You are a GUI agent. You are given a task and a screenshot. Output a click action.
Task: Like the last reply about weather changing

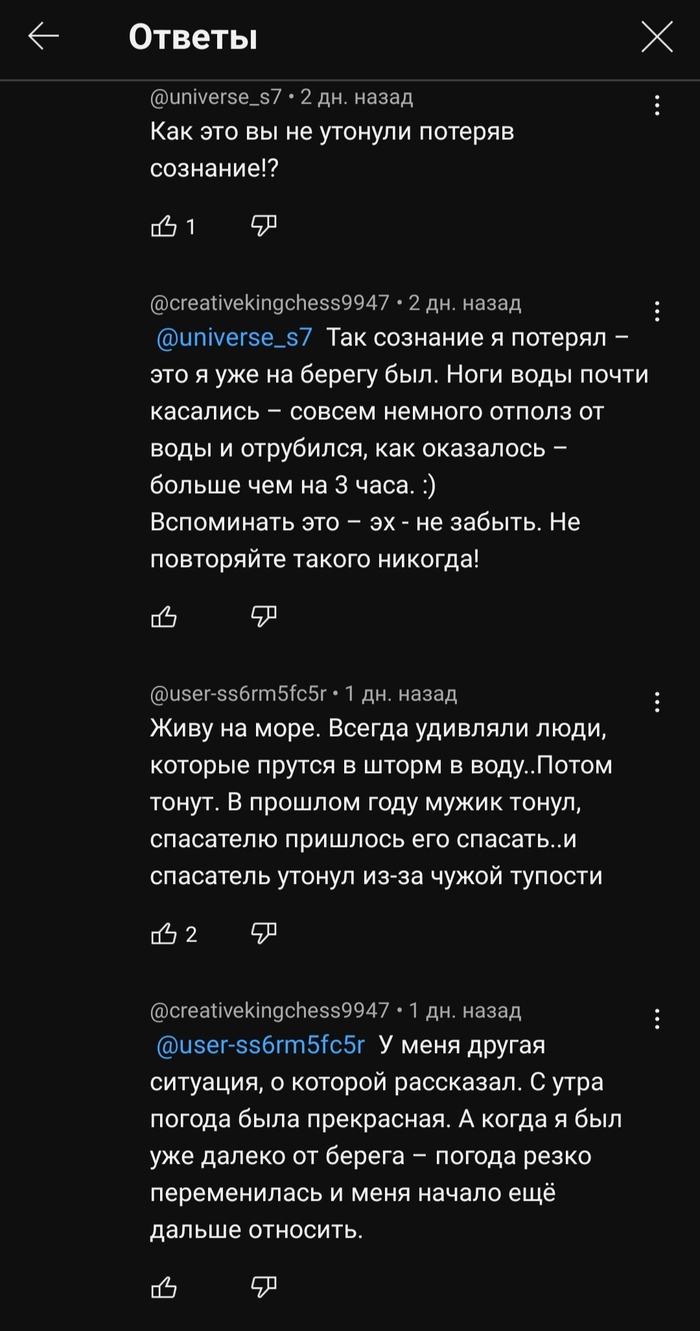point(164,1286)
